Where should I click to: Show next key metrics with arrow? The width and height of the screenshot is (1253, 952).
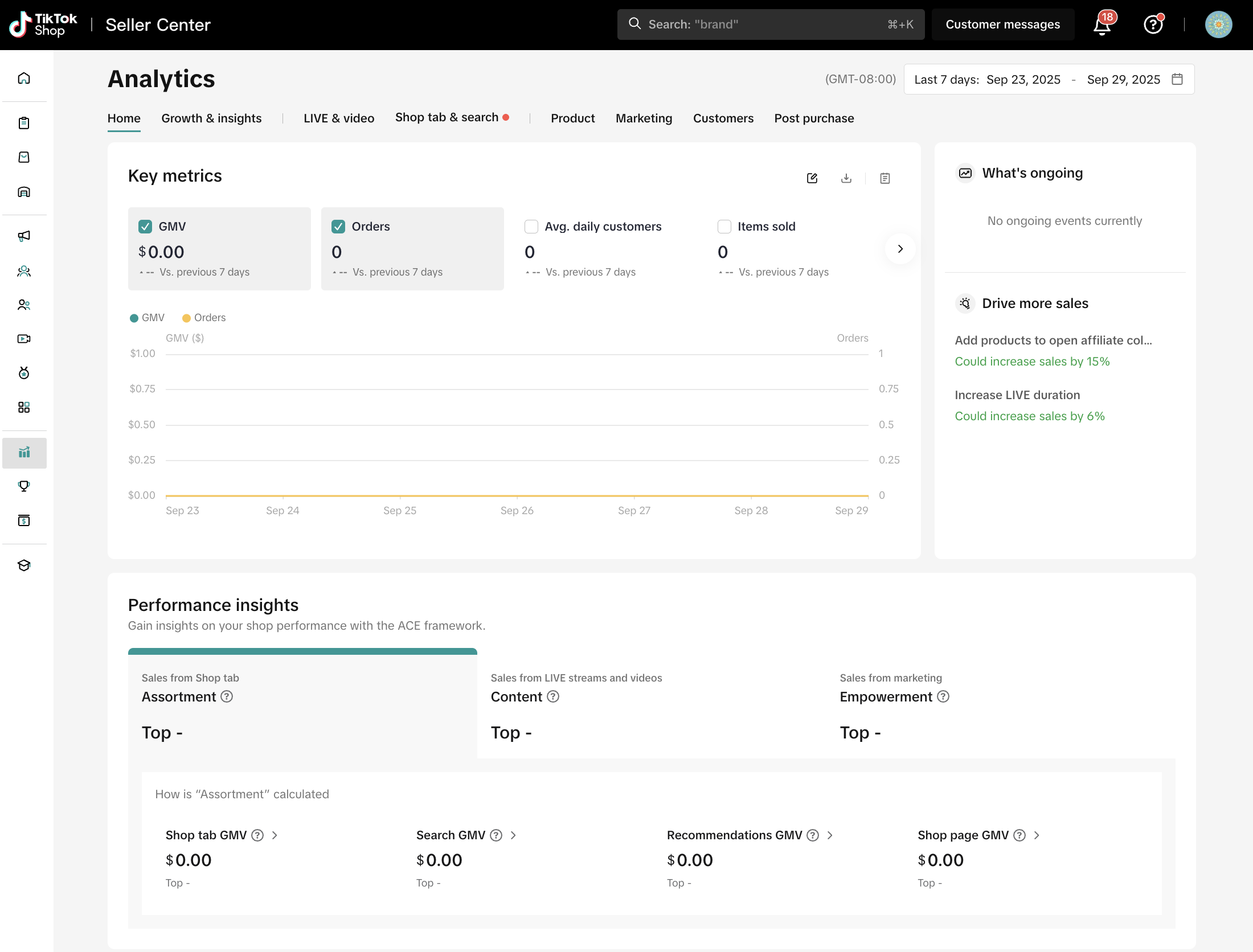pyautogui.click(x=900, y=249)
